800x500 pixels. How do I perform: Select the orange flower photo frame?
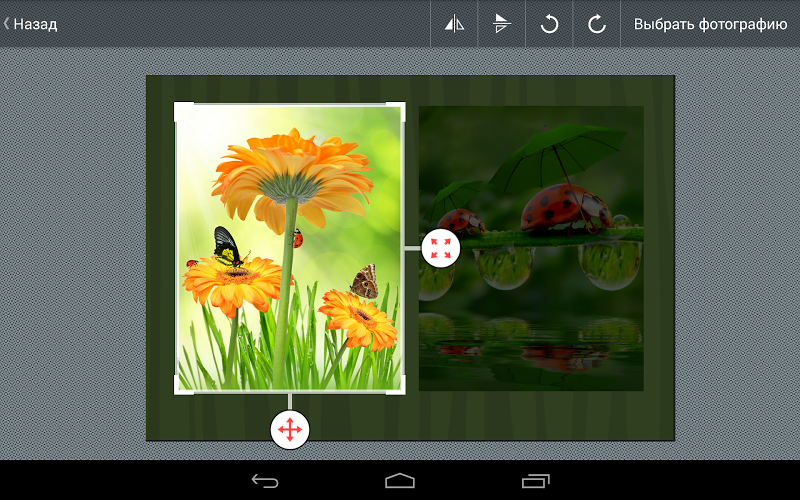coord(290,248)
